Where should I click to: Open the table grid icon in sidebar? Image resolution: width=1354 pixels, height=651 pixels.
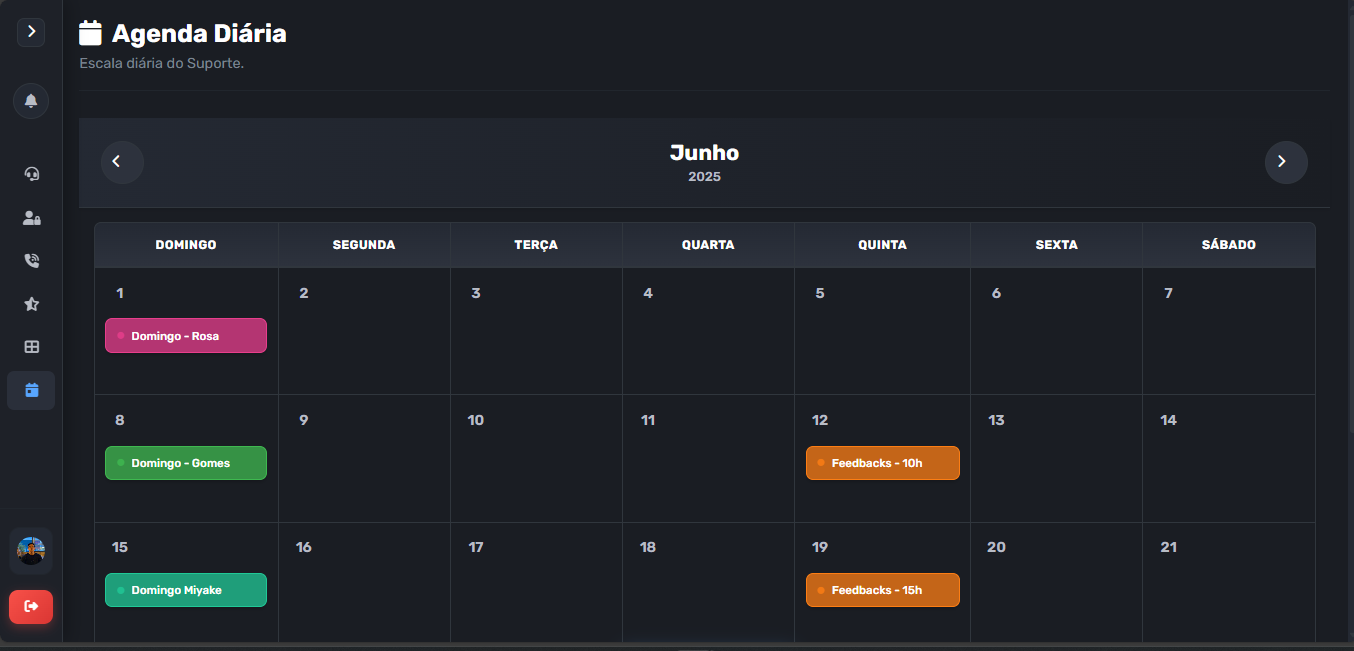(x=31, y=347)
